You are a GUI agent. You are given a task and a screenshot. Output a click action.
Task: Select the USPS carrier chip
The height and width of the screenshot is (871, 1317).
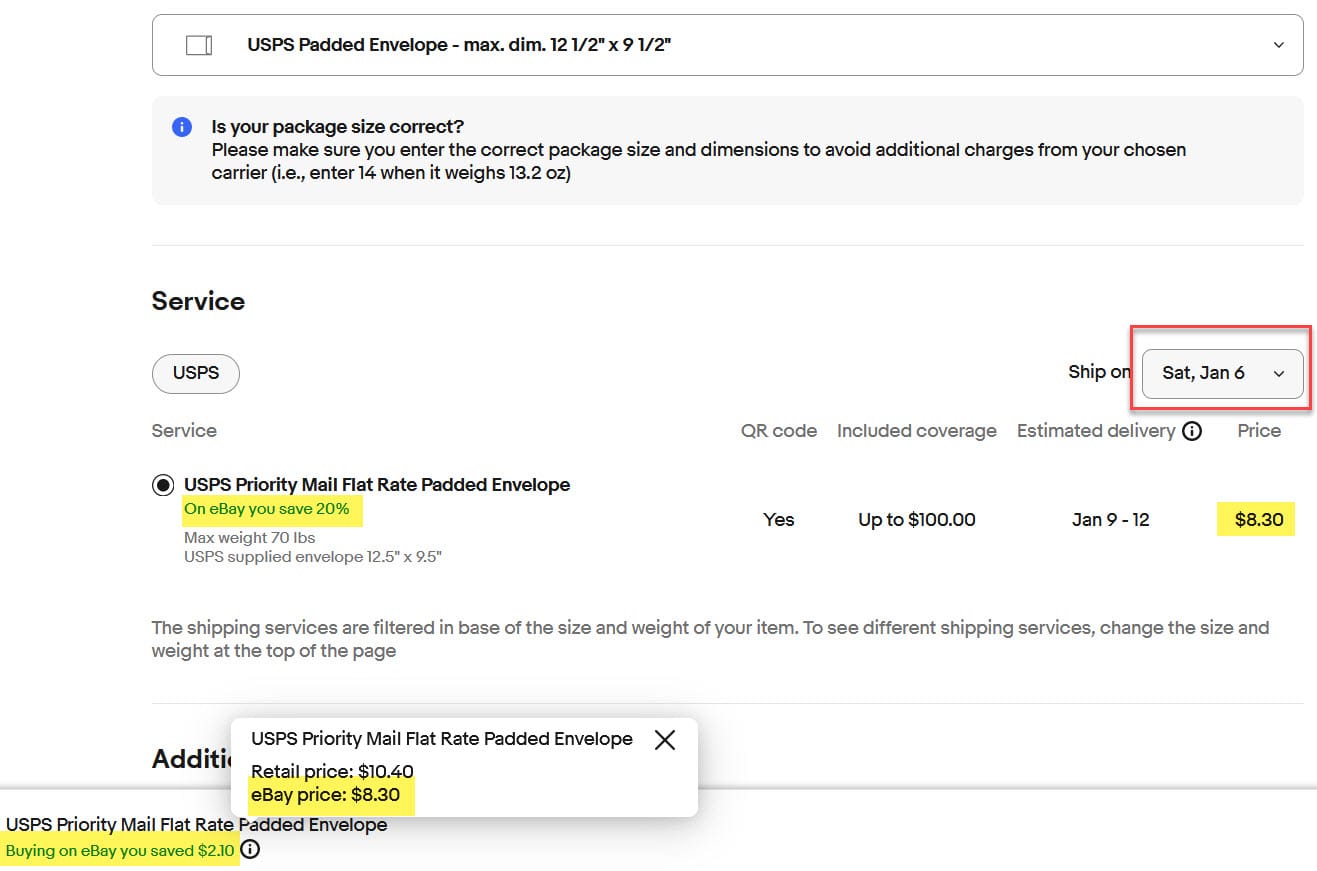click(196, 373)
